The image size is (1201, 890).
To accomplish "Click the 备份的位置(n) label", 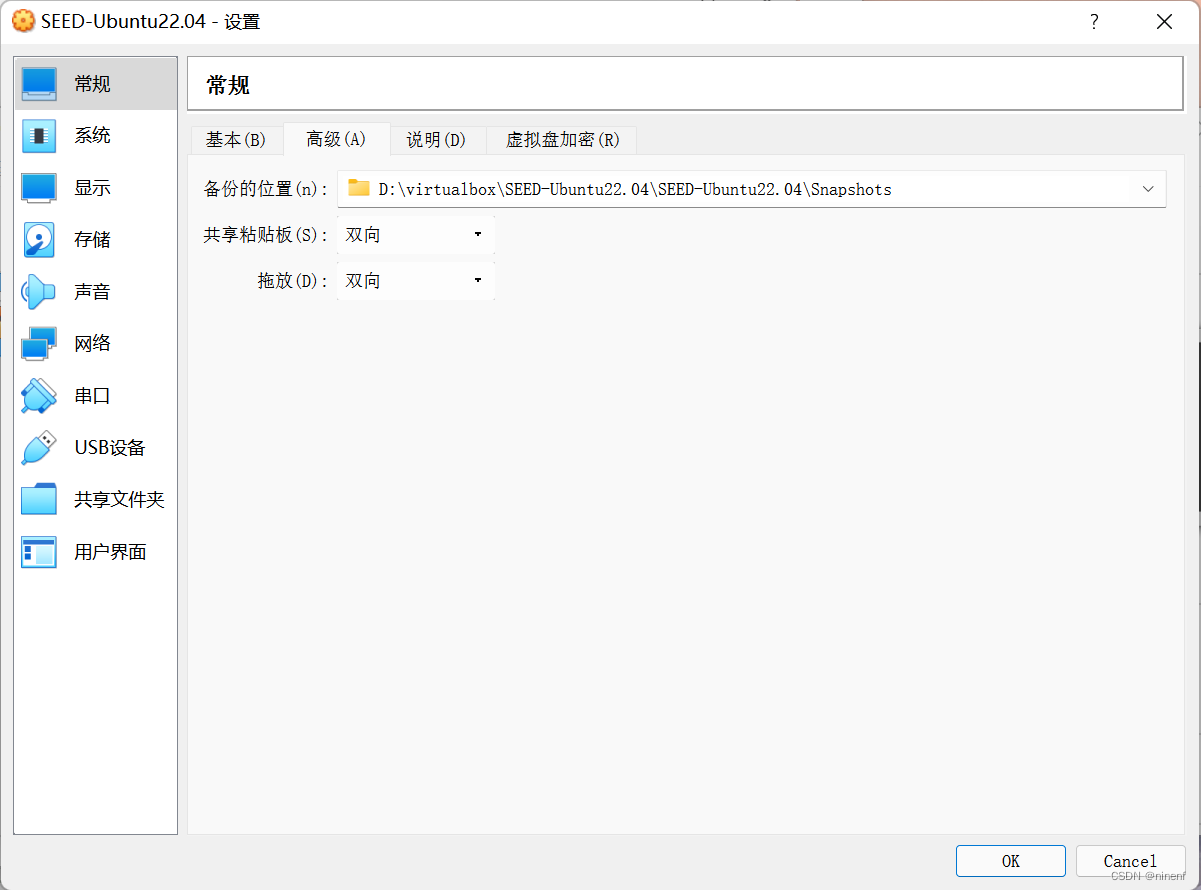I will 266,189.
